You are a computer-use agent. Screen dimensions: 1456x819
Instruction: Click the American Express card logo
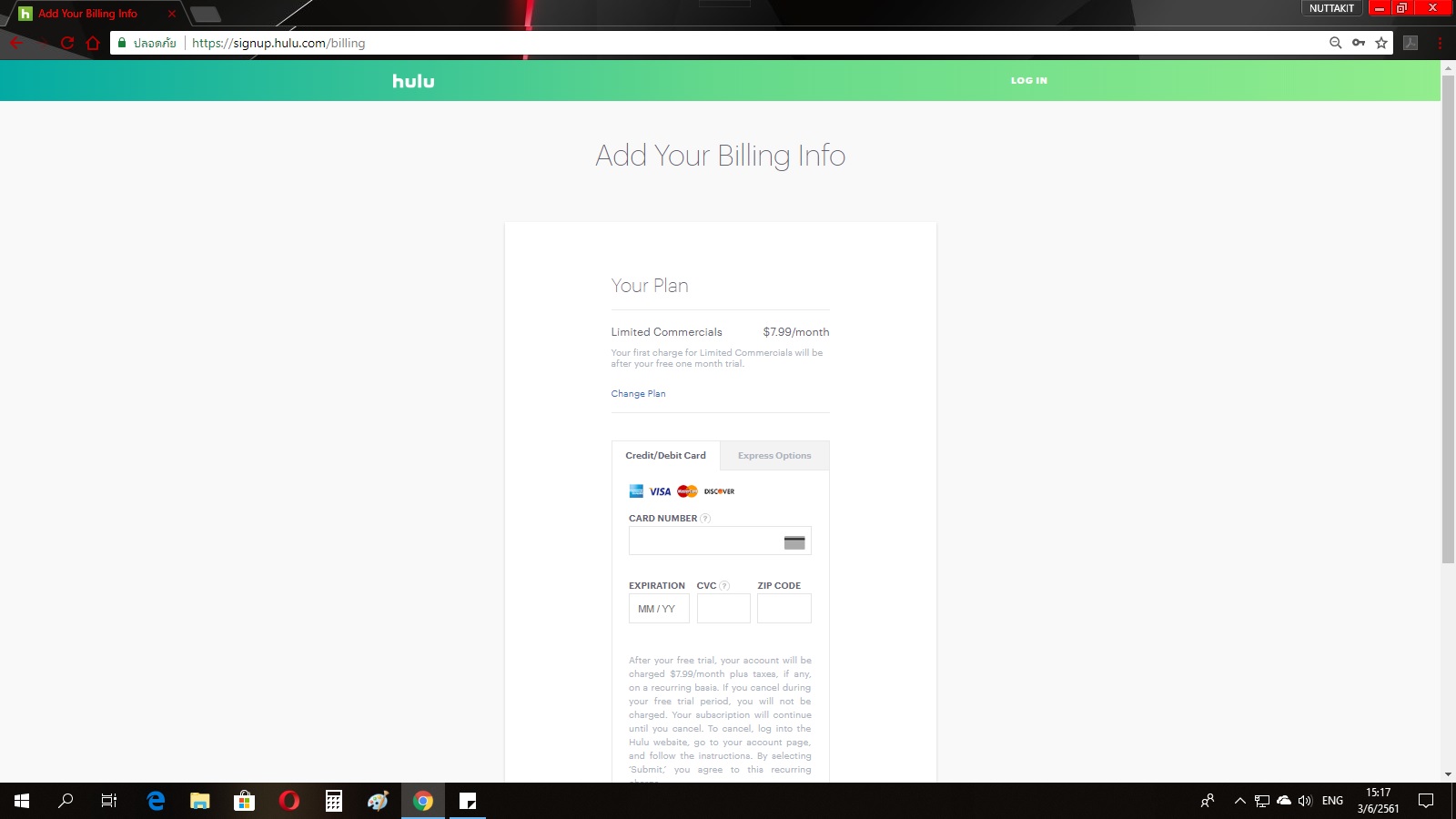point(636,491)
